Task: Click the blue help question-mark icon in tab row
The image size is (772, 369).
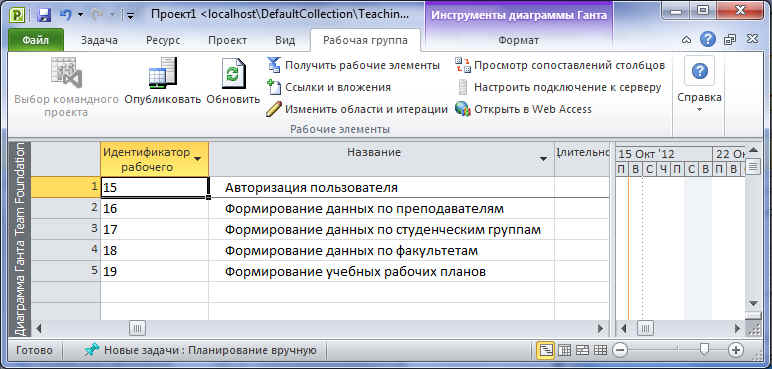Action: pyautogui.click(x=708, y=40)
